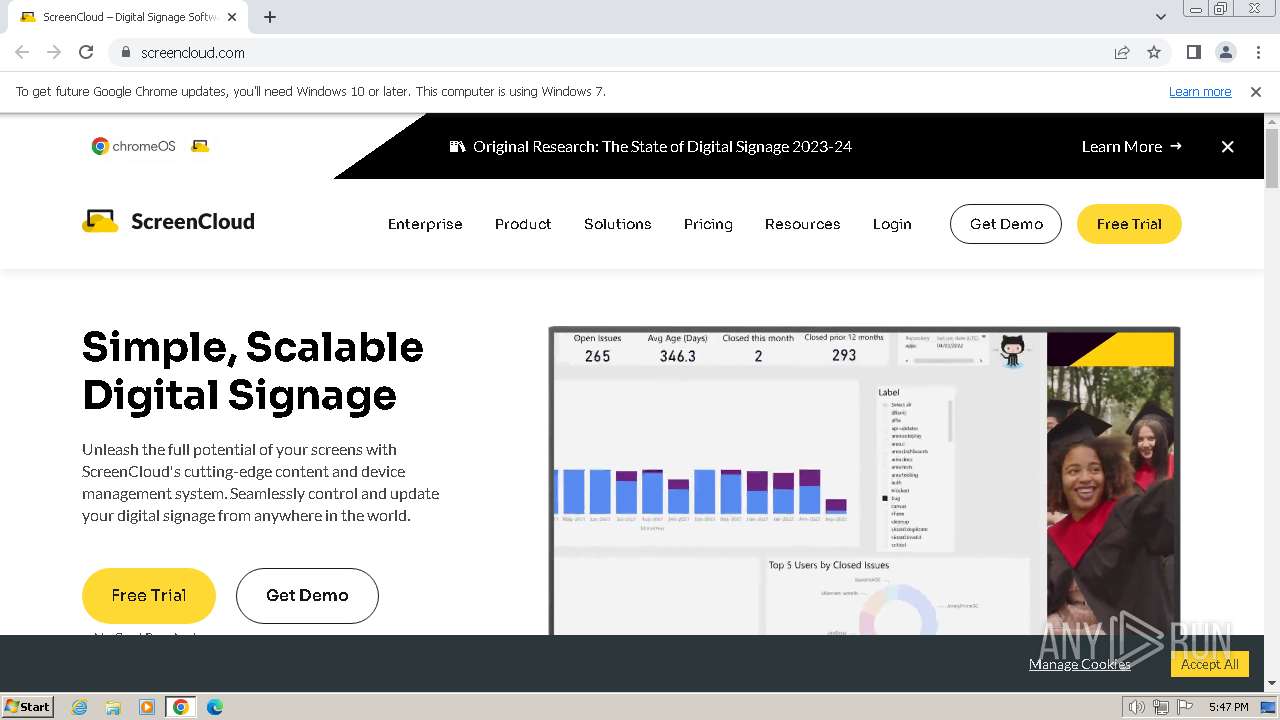Click the Learn more link about Chrome updates
This screenshot has height=720, width=1280.
point(1200,91)
